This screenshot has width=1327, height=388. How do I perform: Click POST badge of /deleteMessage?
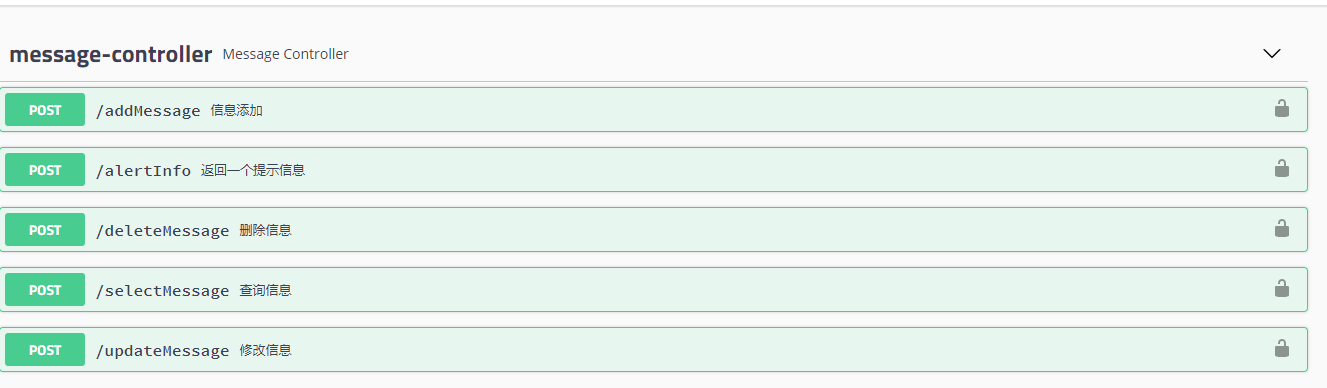point(45,230)
